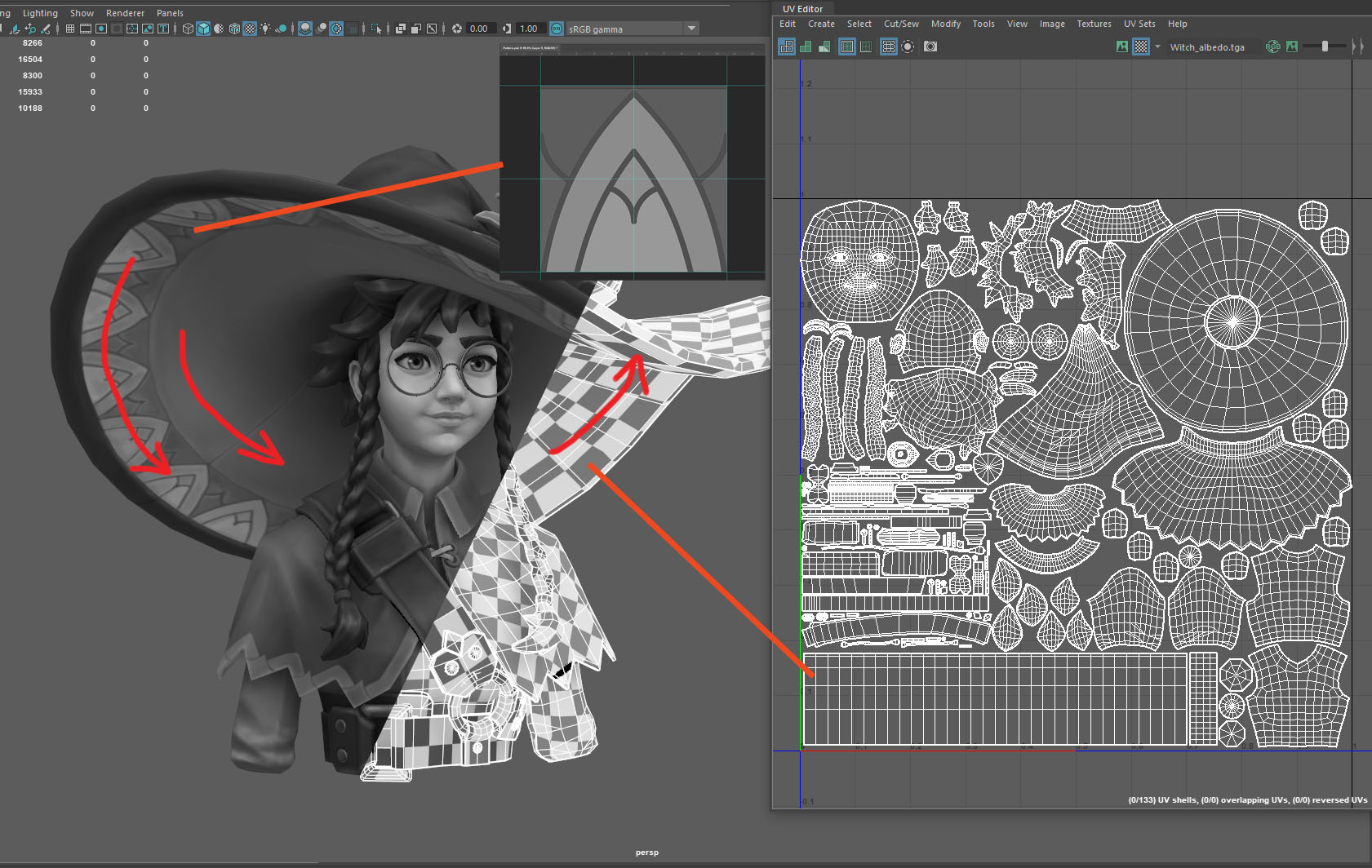Viewport: 1372px width, 868px height.
Task: Select the UV Editor tab title
Action: [x=802, y=9]
